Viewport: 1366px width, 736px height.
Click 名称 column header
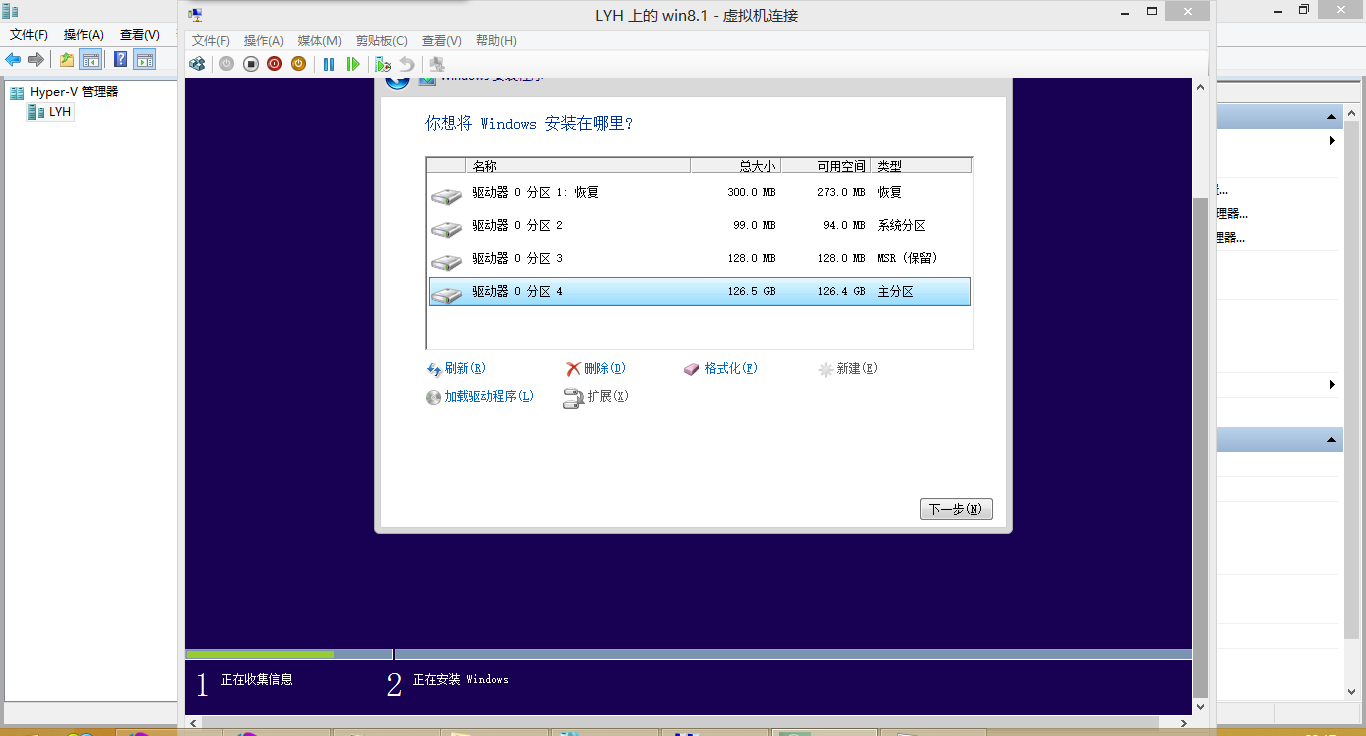point(578,166)
